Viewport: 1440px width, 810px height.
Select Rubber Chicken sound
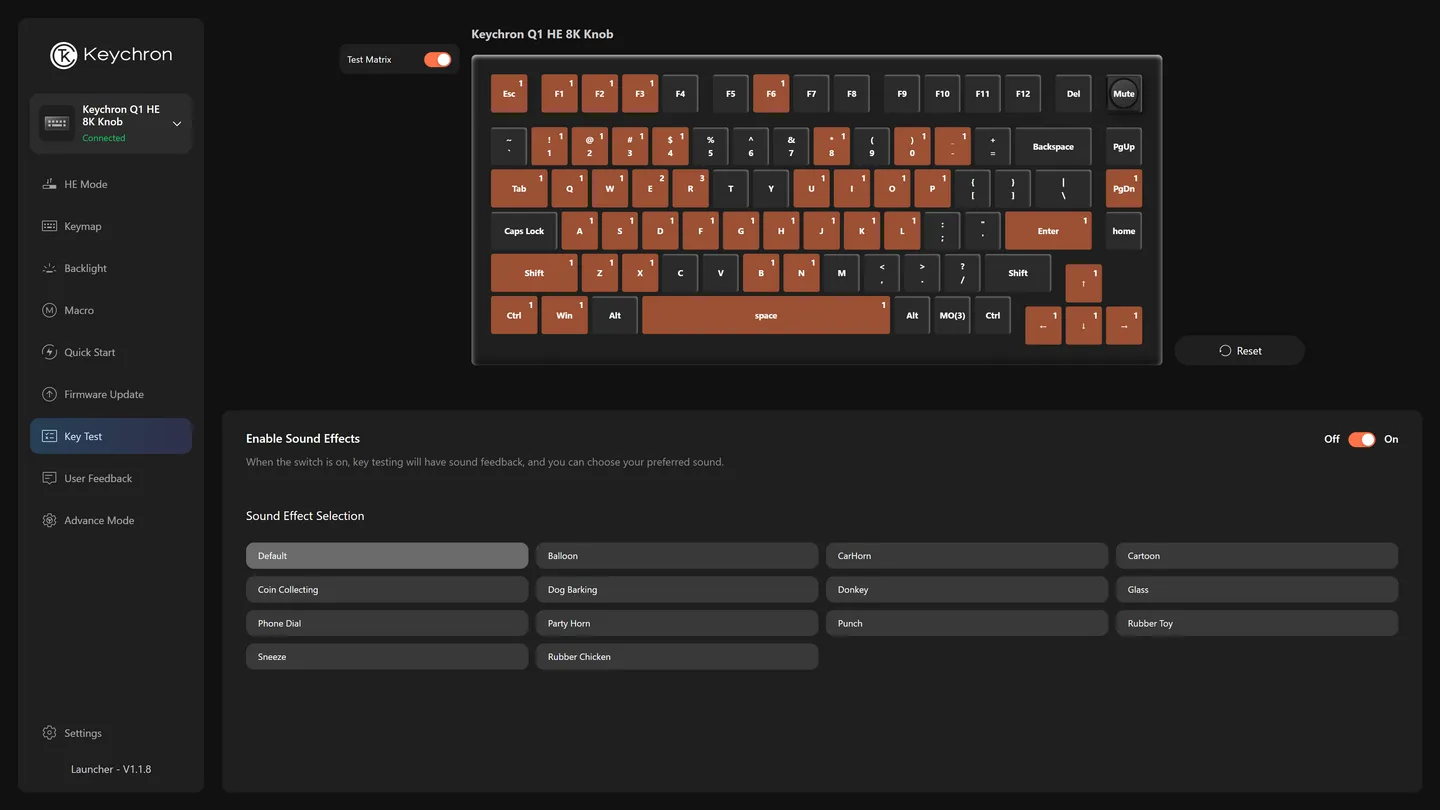click(x=677, y=657)
